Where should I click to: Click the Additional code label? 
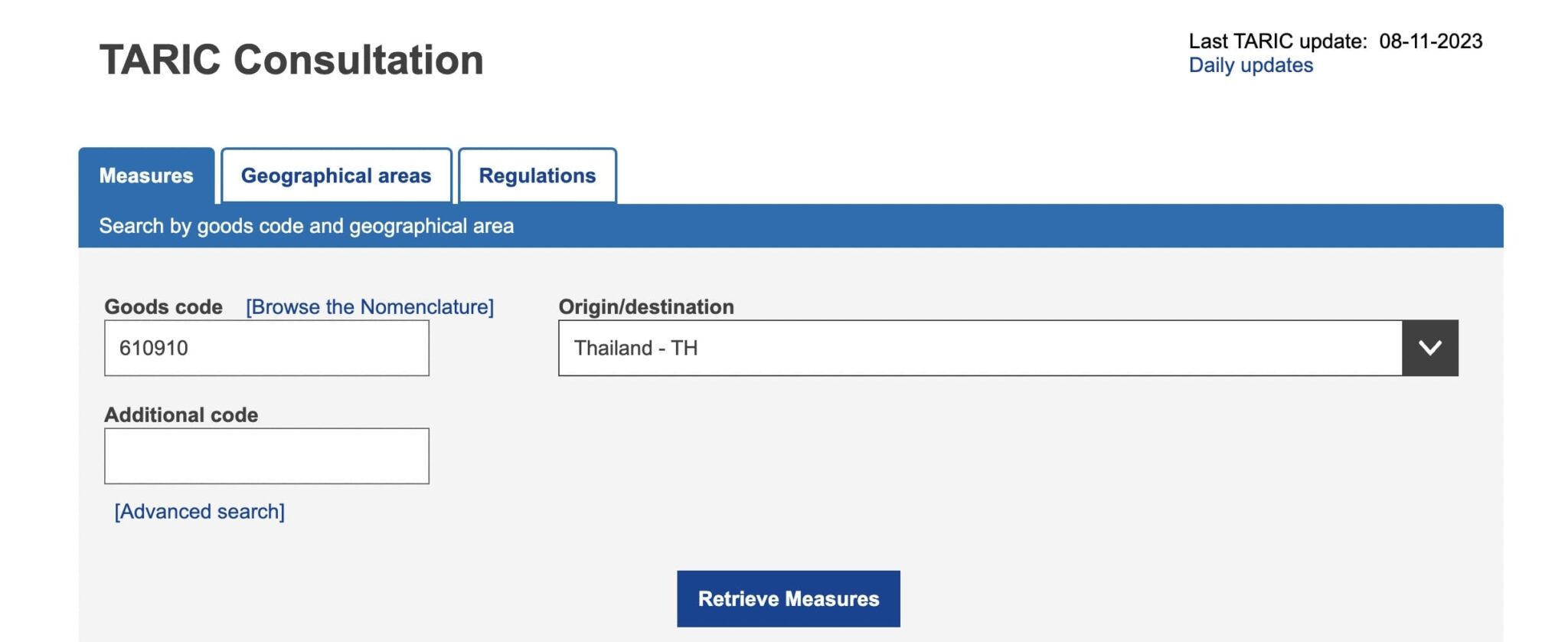coord(181,414)
